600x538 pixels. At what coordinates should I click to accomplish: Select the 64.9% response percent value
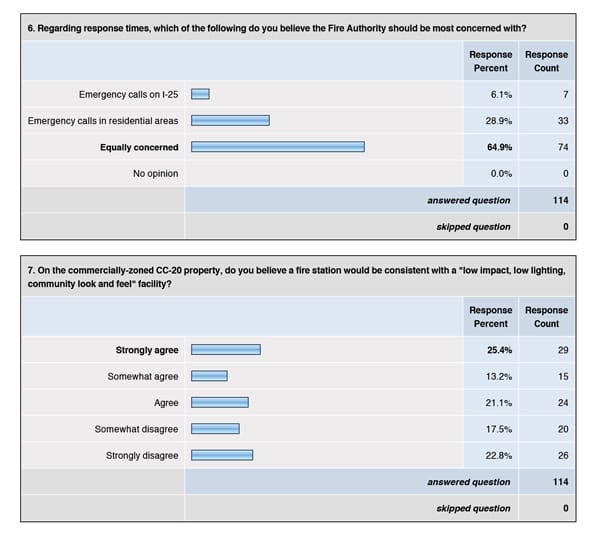pos(499,147)
